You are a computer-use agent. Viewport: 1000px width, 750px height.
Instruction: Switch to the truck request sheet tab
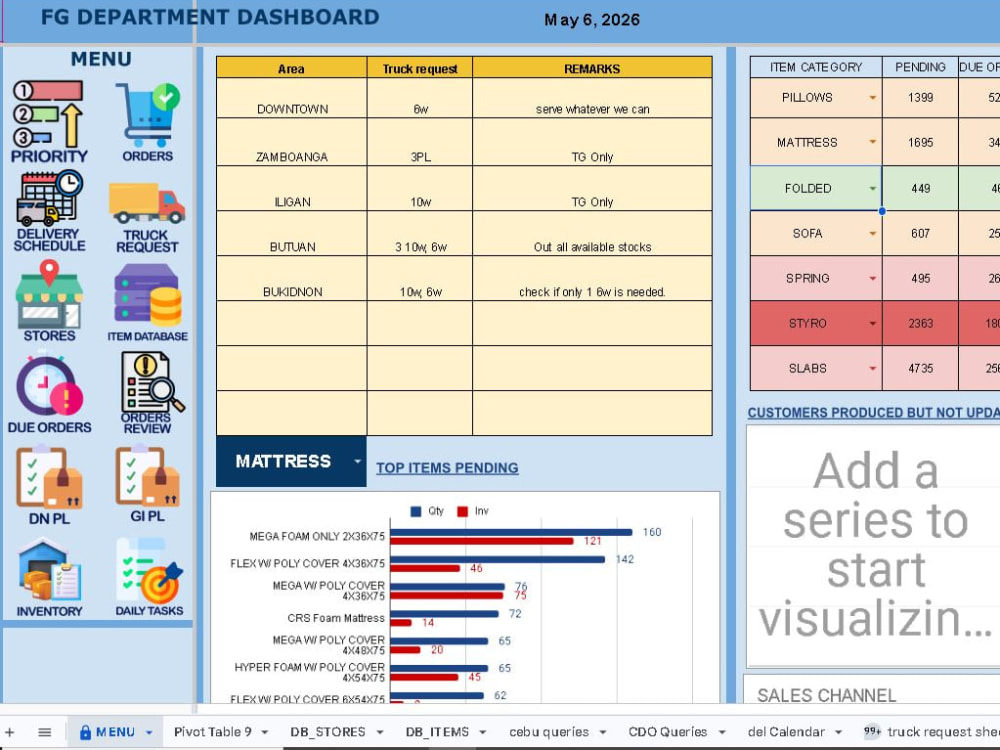(943, 732)
